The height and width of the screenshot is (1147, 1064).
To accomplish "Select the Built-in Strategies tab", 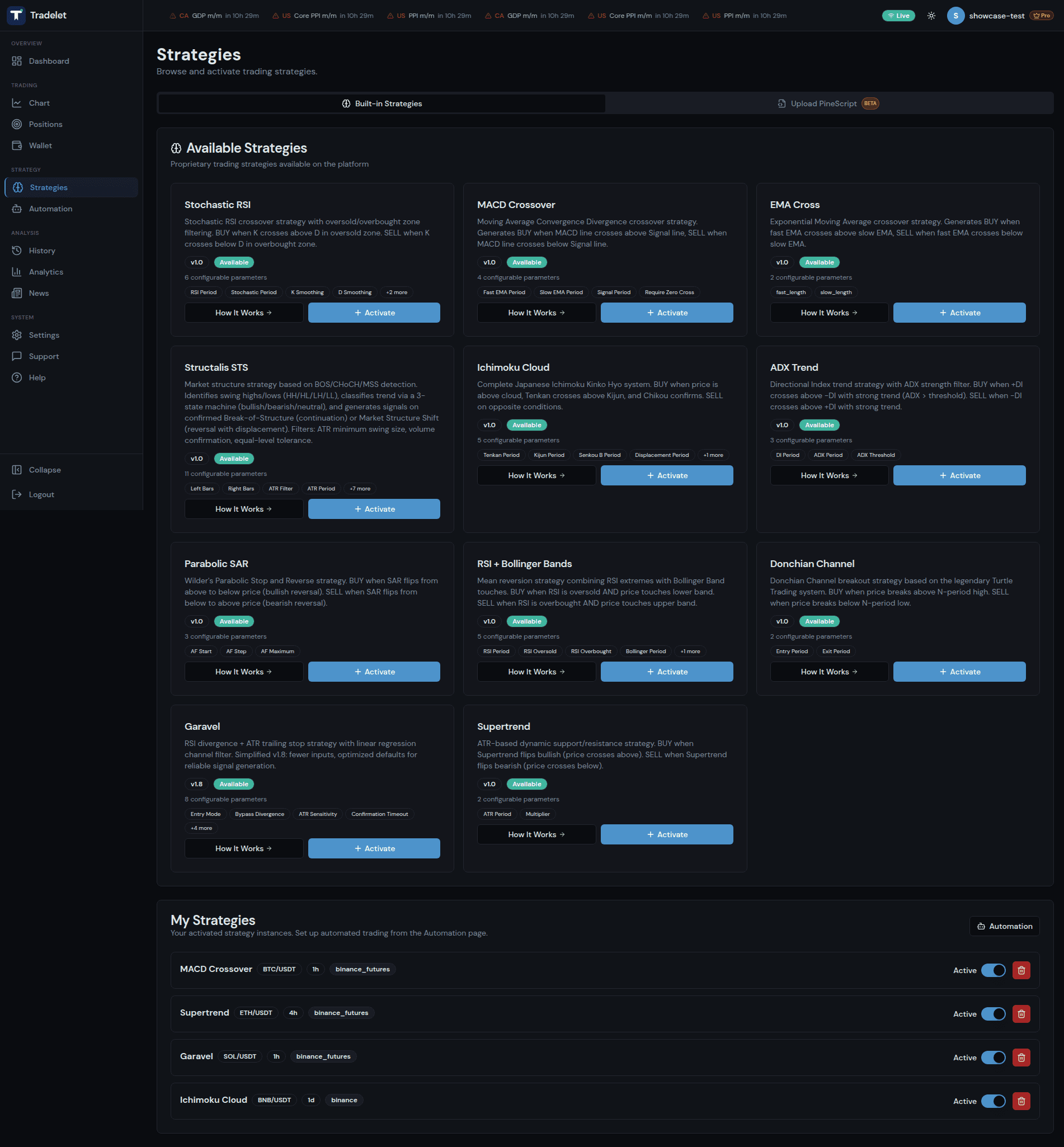I will click(382, 103).
